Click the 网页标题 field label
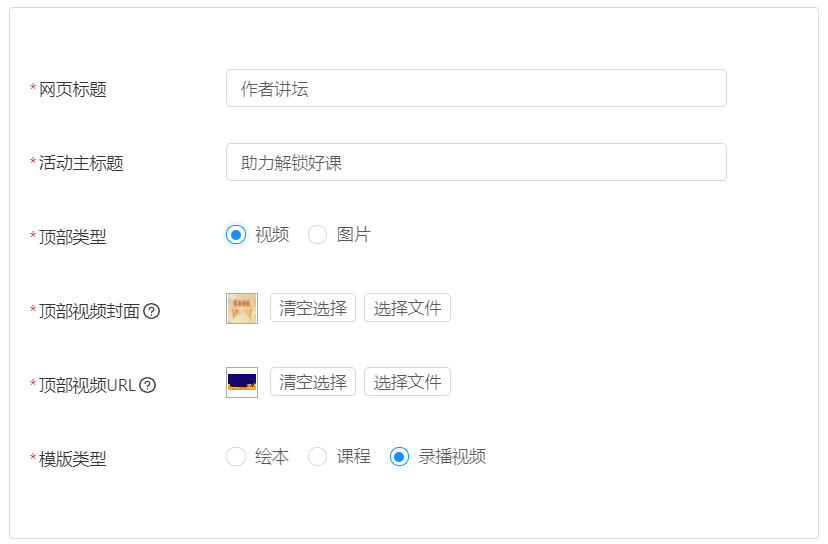Image resolution: width=828 pixels, height=544 pixels. [x=73, y=90]
